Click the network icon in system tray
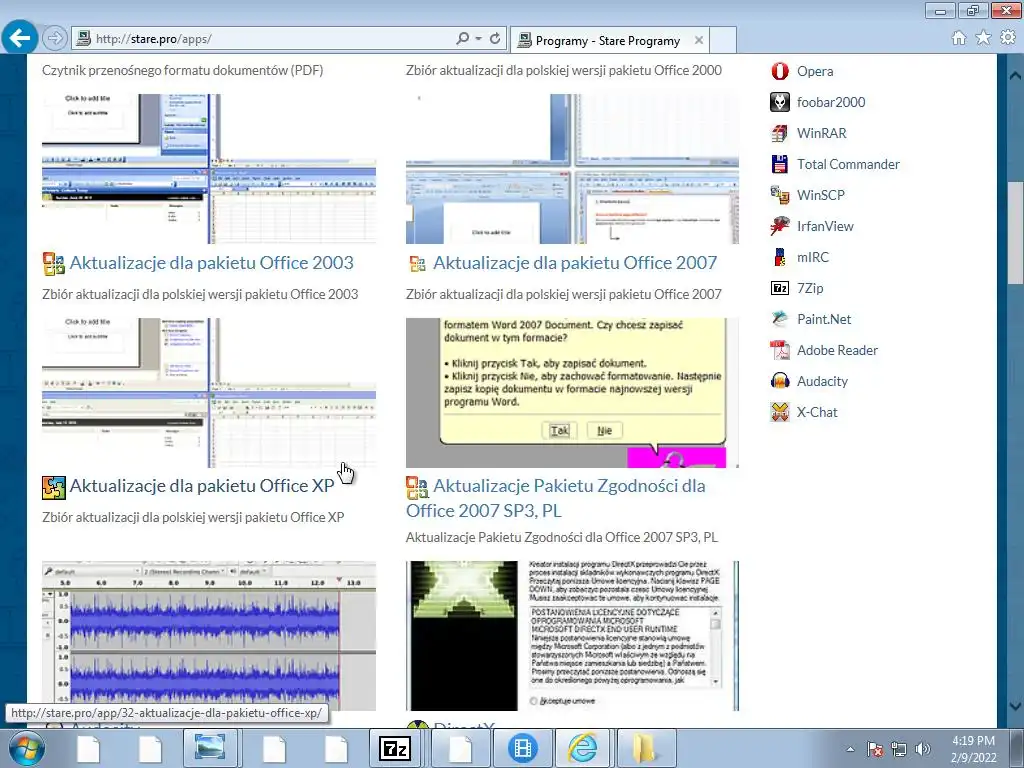Viewport: 1024px width, 768px height. tap(899, 749)
